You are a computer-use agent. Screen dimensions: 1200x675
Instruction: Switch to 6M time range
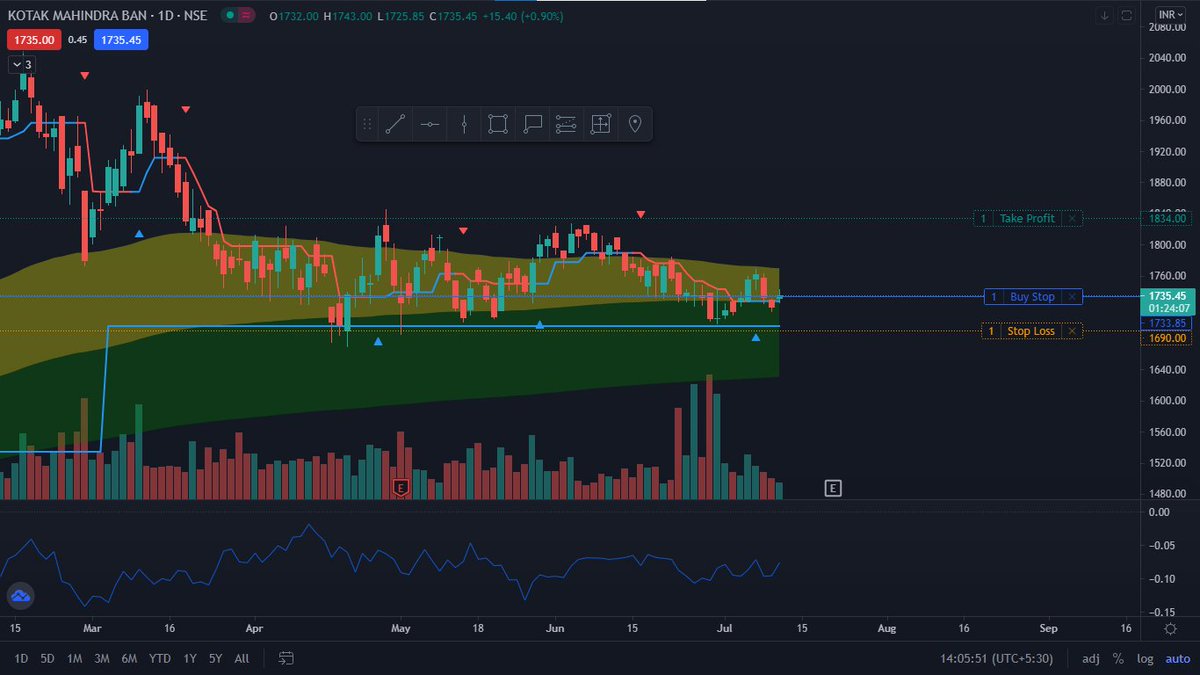point(129,658)
